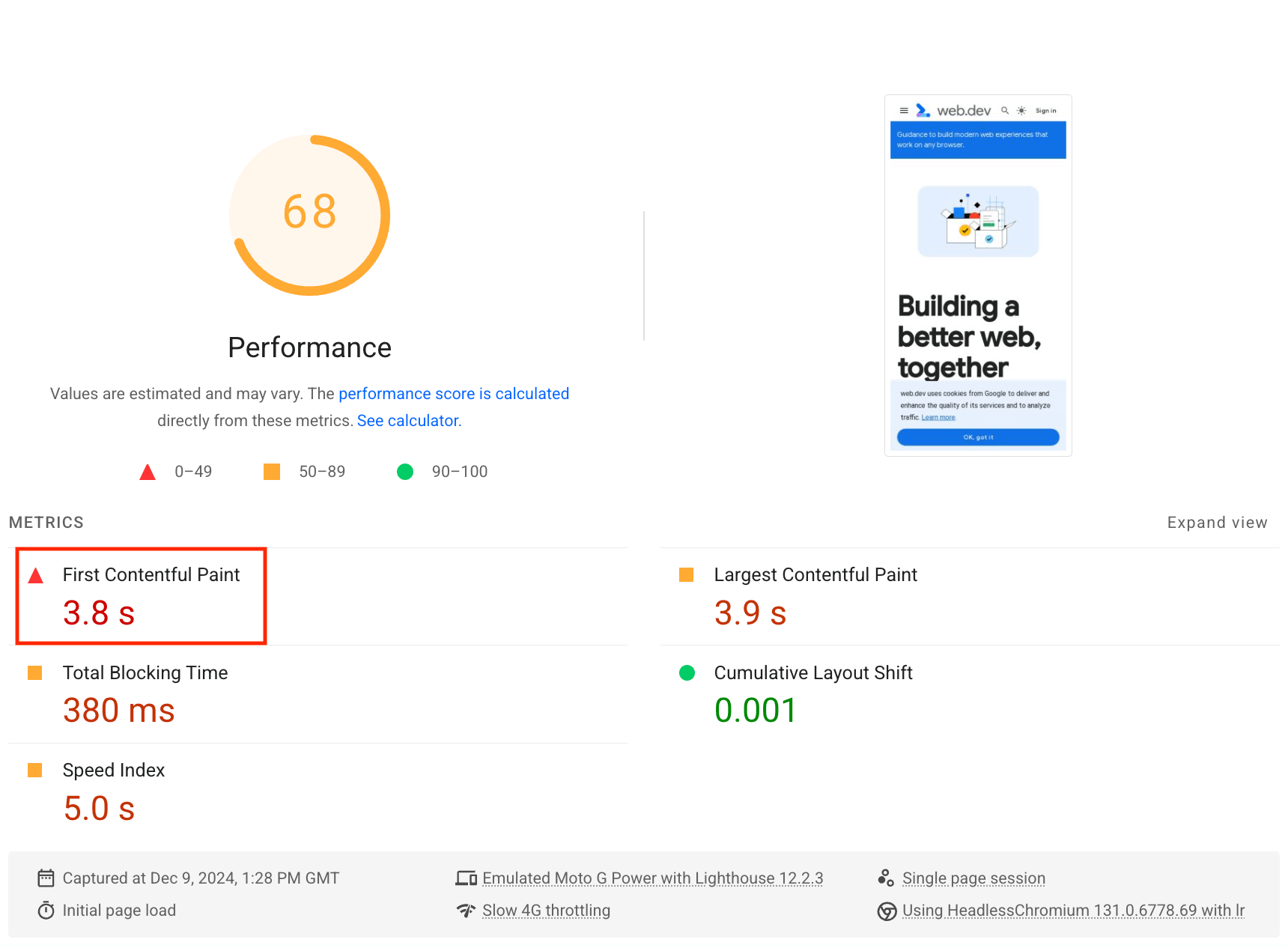
Task: Click the calendar icon beside the capture date
Action: 46,878
